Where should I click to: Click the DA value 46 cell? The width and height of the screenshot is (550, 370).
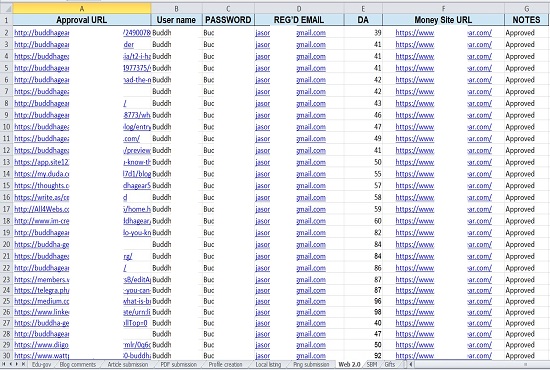click(363, 115)
